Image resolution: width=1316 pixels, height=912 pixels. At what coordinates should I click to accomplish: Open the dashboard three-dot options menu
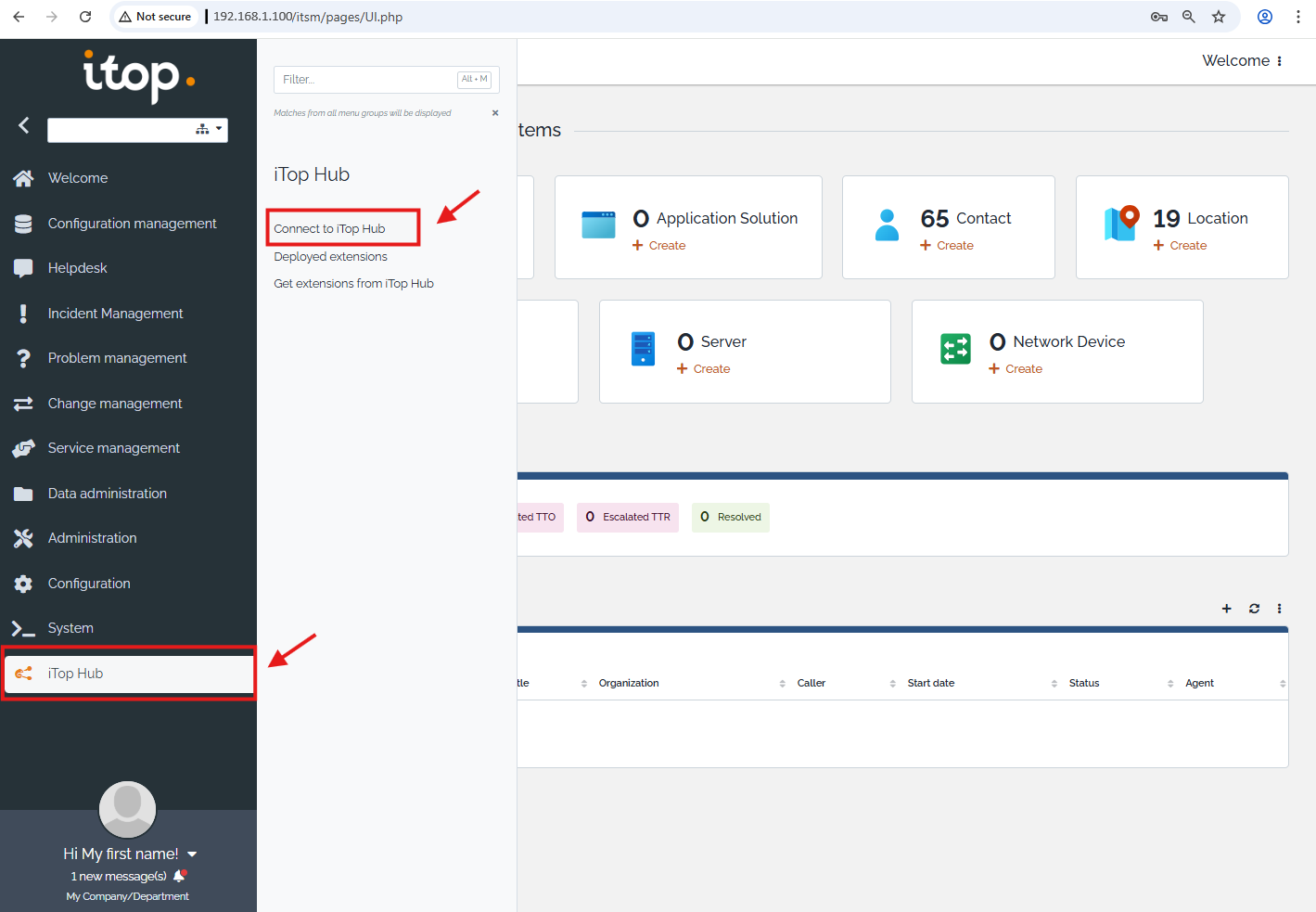1279,609
